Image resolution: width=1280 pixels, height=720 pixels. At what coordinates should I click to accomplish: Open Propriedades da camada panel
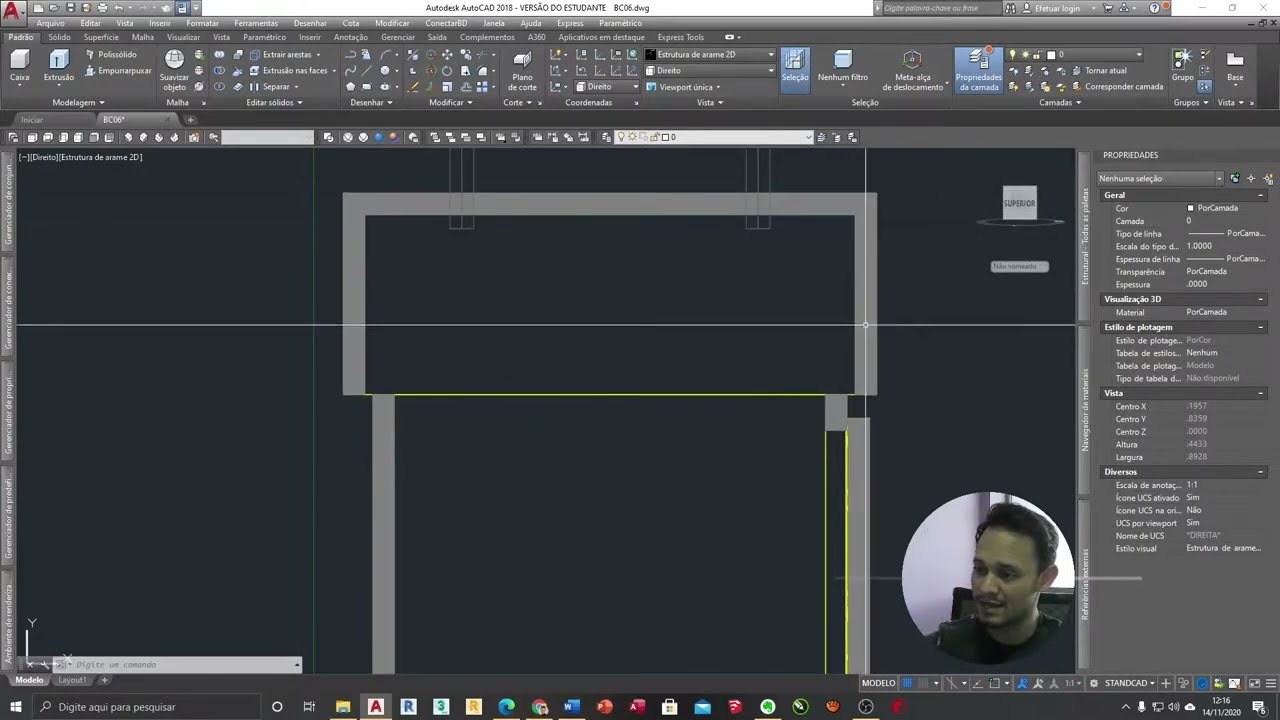click(978, 70)
